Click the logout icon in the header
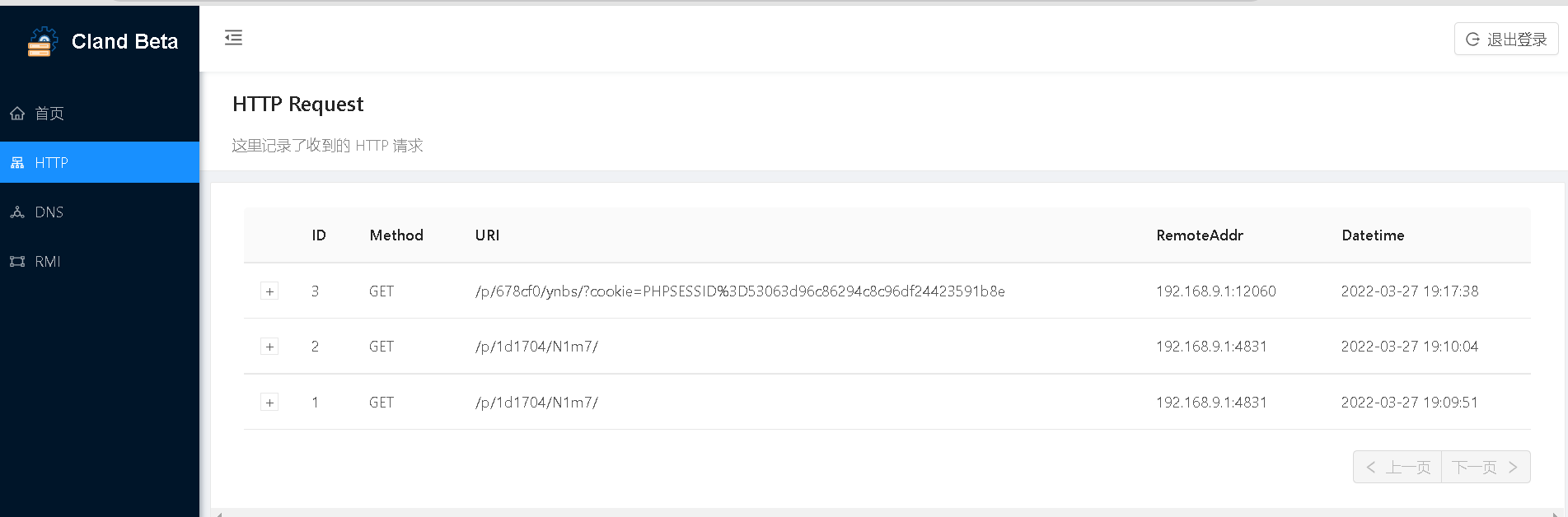This screenshot has width=1568, height=517. click(1472, 40)
